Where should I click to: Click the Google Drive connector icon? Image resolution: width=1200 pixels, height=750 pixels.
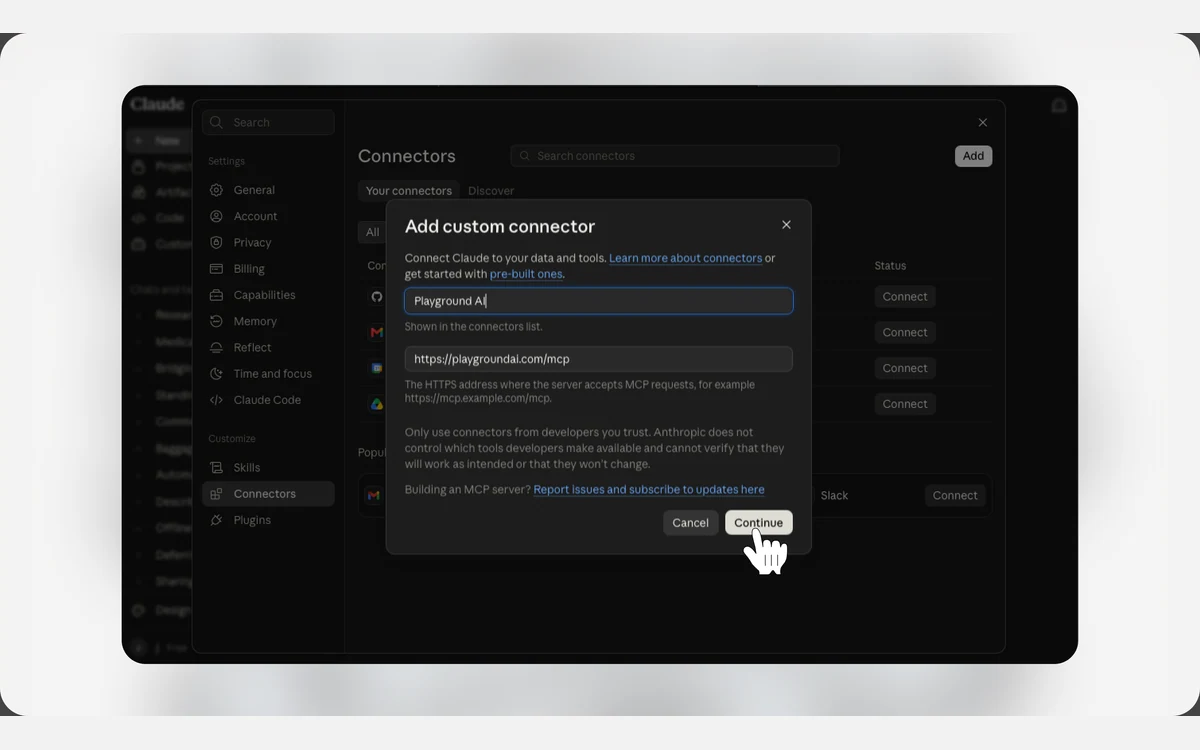pos(377,404)
